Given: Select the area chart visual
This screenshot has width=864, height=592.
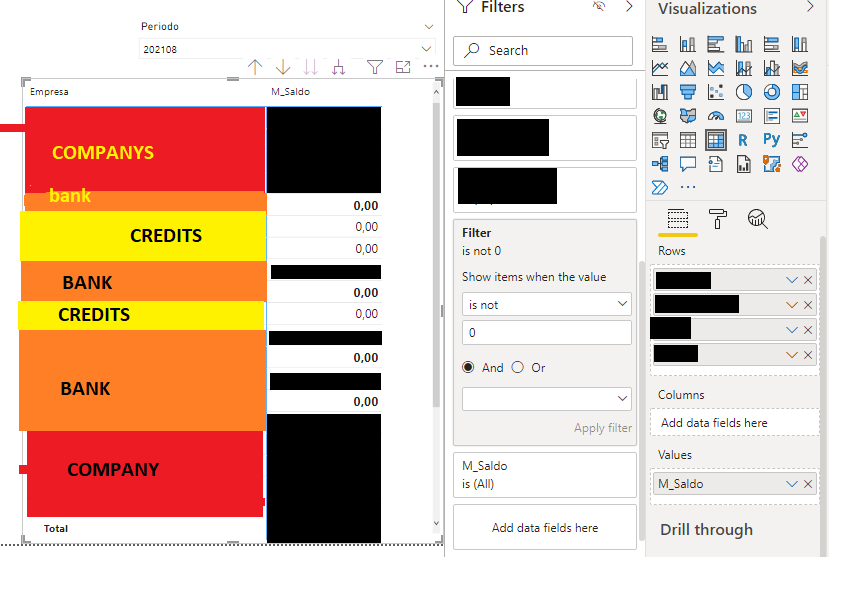Looking at the screenshot, I should click(688, 68).
